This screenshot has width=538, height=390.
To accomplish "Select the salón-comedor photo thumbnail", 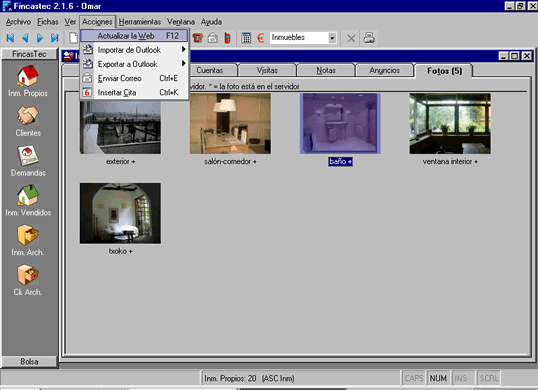I will [230, 124].
